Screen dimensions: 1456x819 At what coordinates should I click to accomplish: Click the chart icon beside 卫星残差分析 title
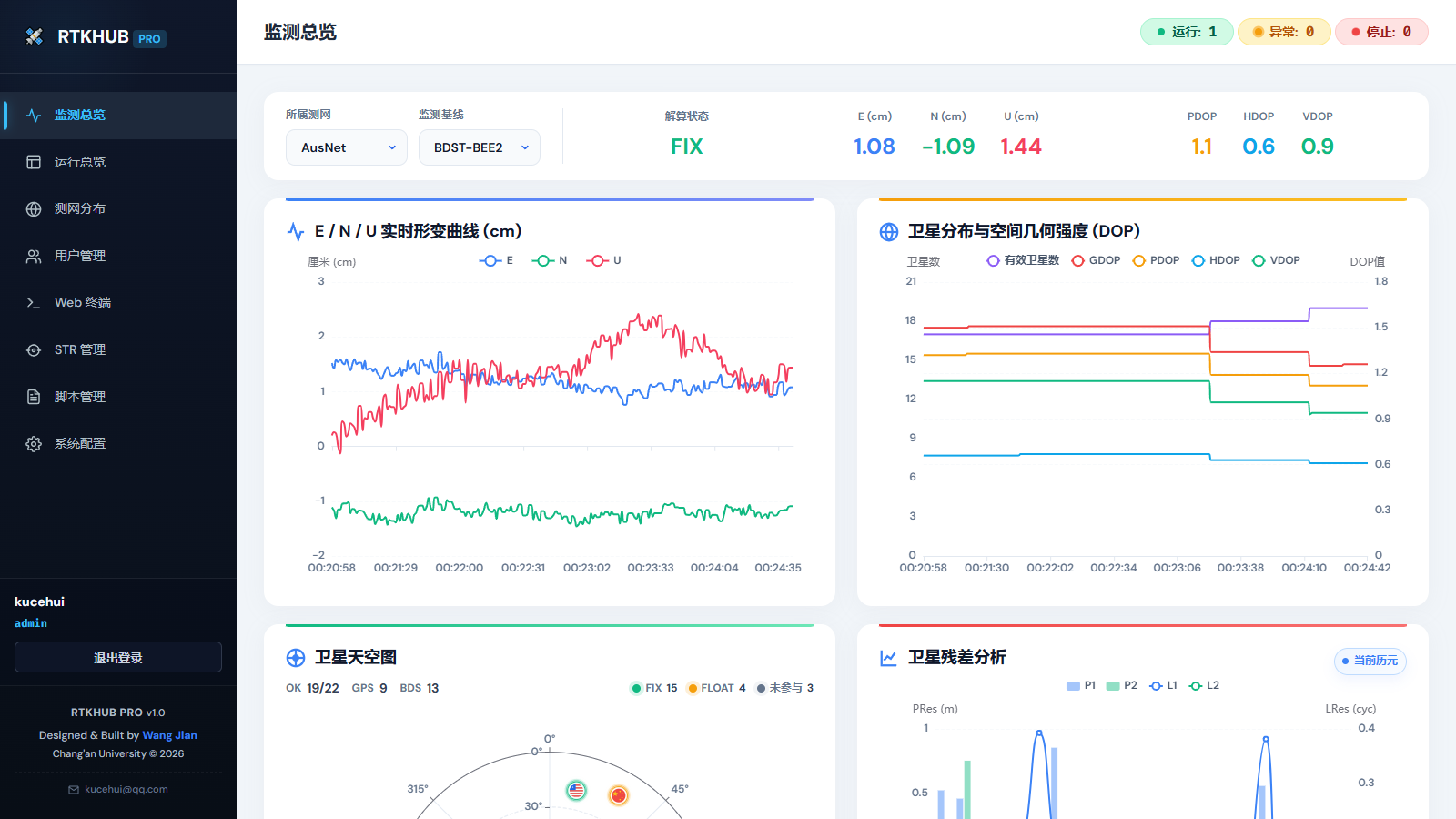tap(889, 658)
